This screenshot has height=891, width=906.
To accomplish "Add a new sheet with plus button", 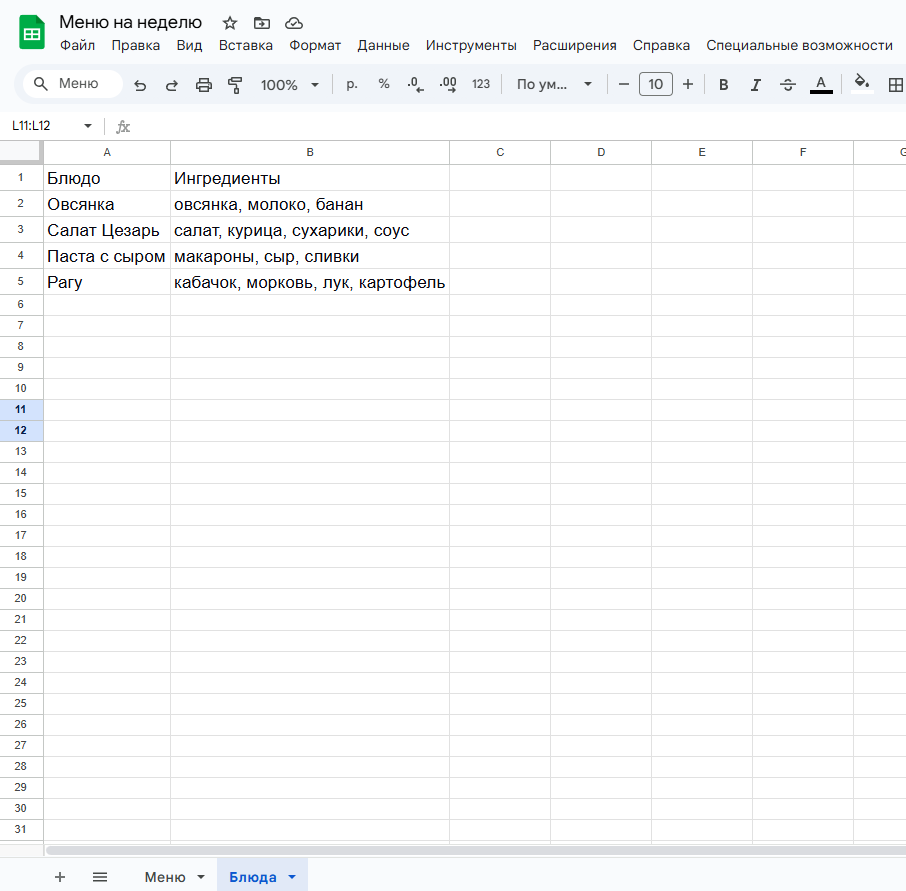I will click(x=60, y=877).
